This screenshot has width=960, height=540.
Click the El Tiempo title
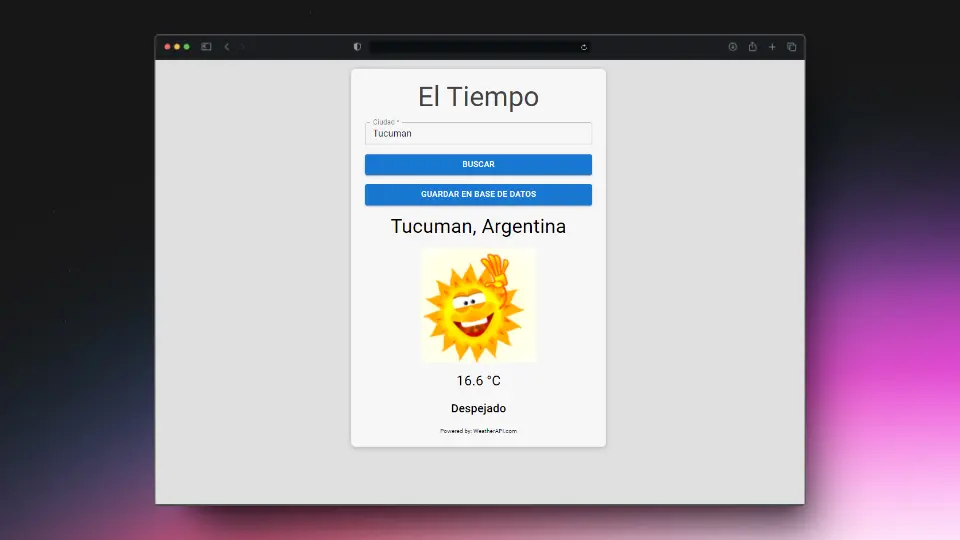pos(478,97)
